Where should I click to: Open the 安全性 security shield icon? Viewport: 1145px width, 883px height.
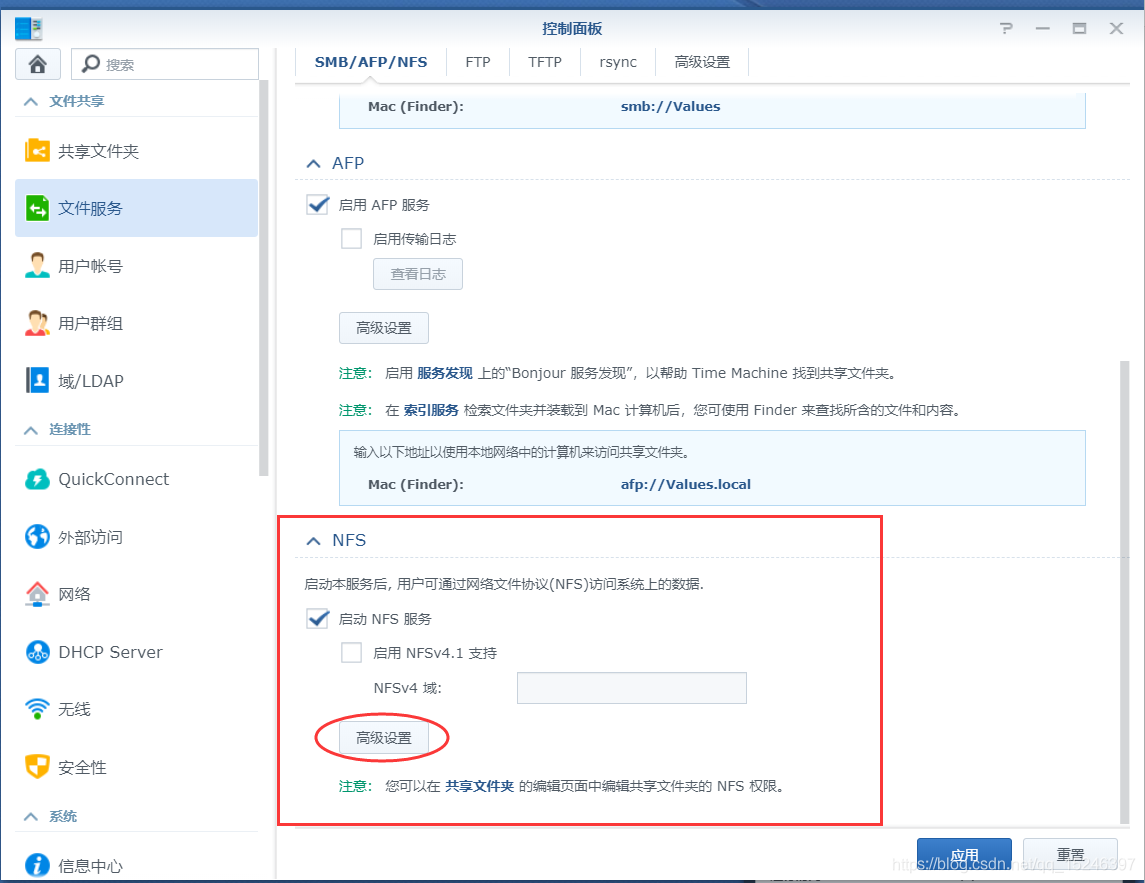(37, 766)
